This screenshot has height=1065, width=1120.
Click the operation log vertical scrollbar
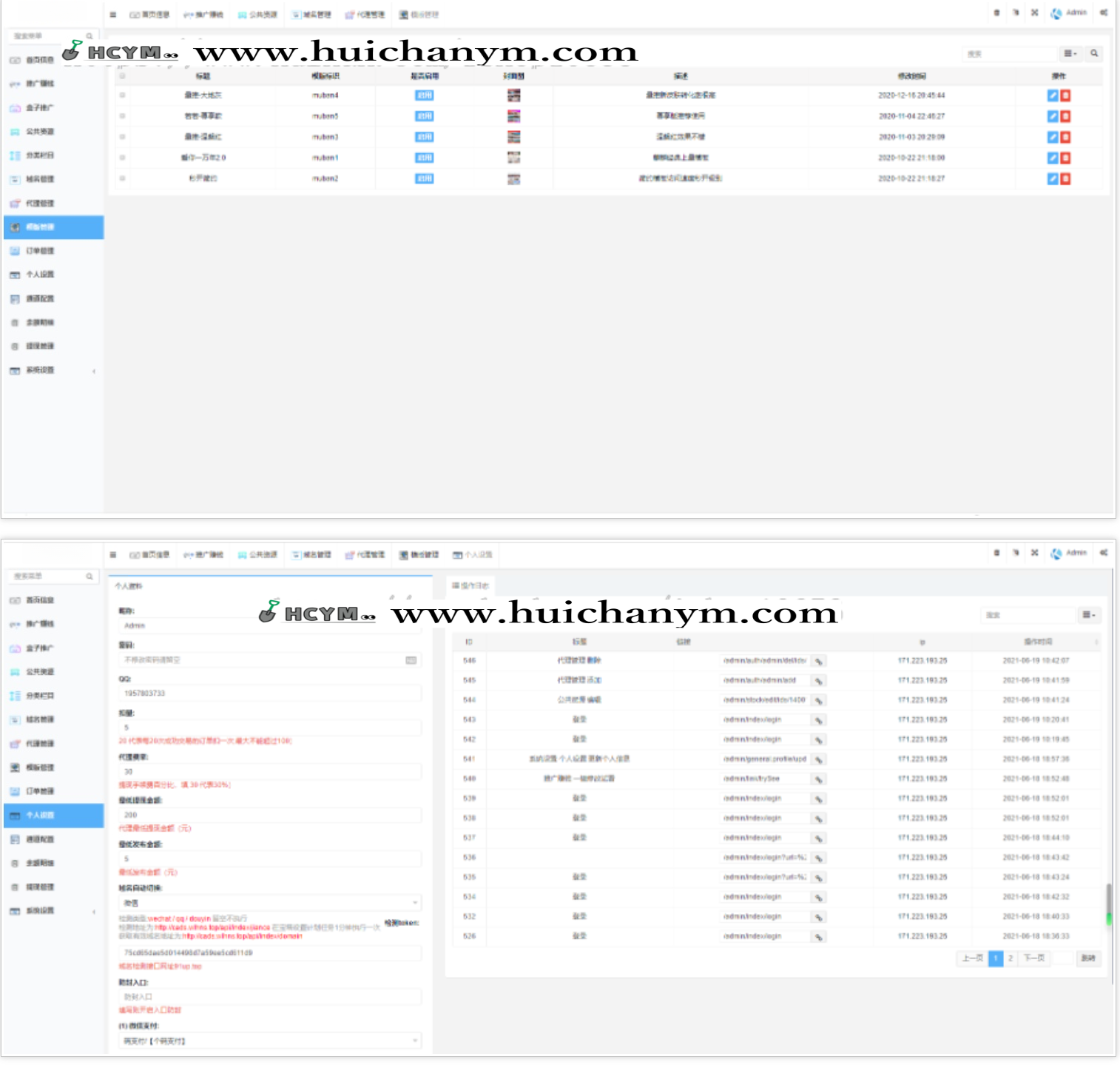[x=1108, y=903]
